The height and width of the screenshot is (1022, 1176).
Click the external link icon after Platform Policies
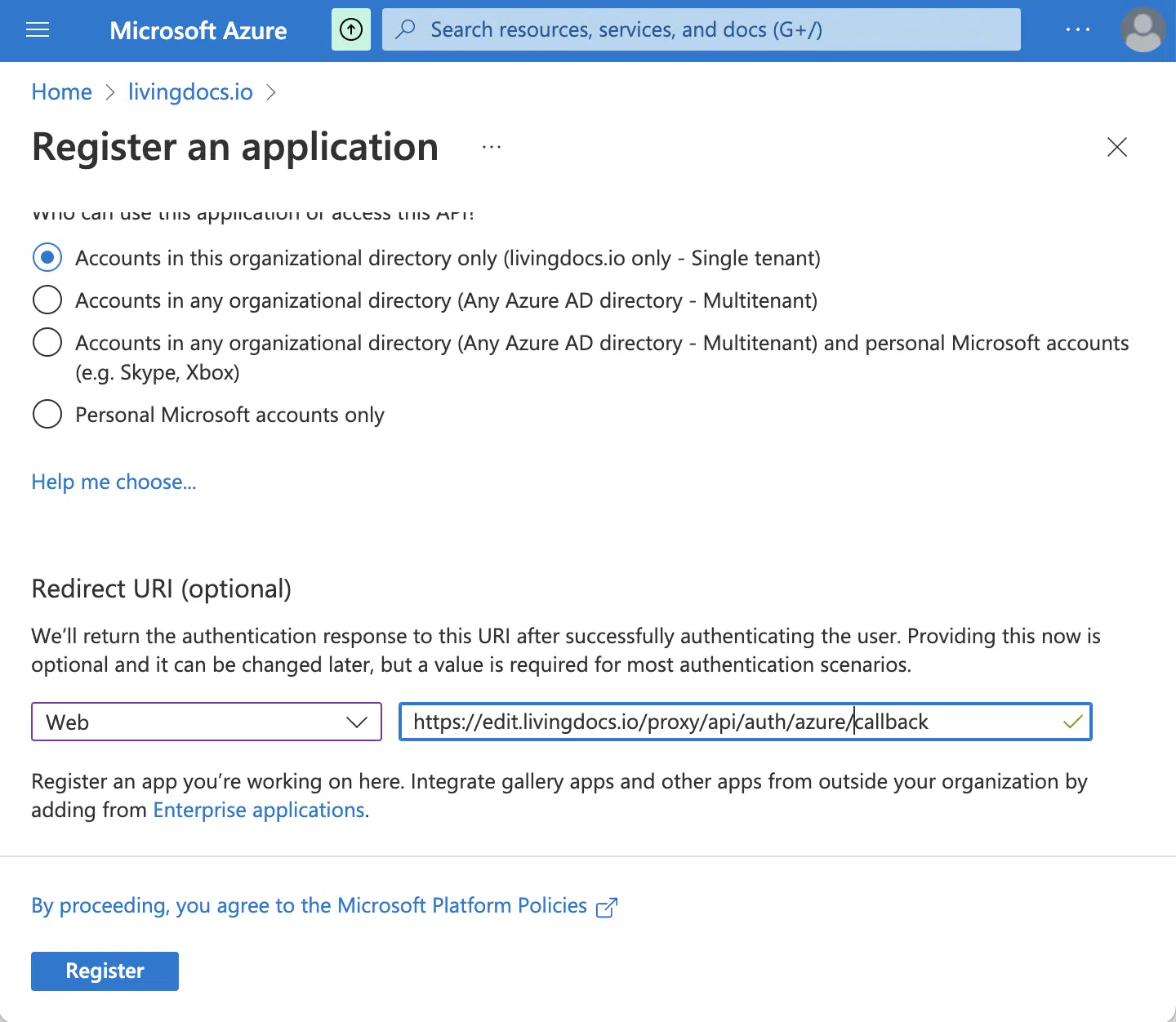[607, 907]
